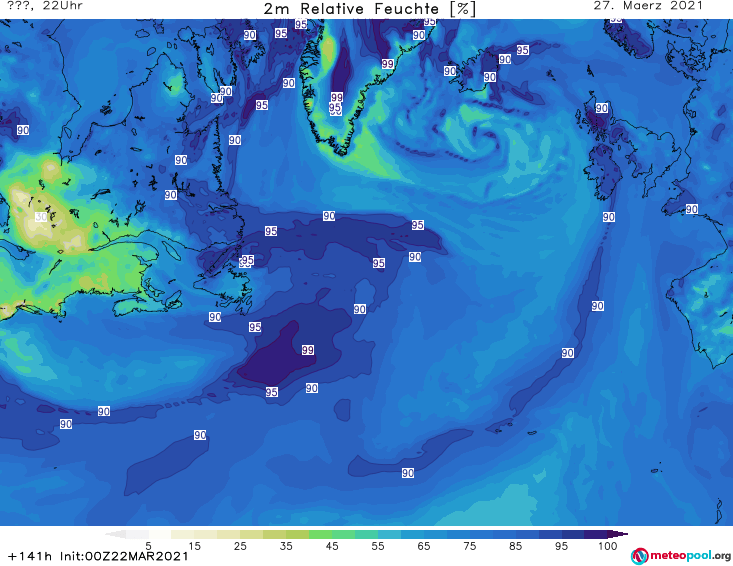Click the '???, 22Uhr' time label
733x566 pixels.
click(45, 6)
